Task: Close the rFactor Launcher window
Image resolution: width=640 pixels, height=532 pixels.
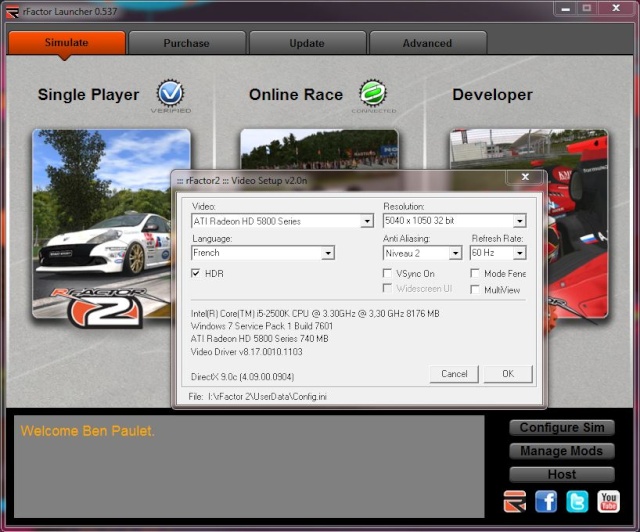Action: pos(616,9)
